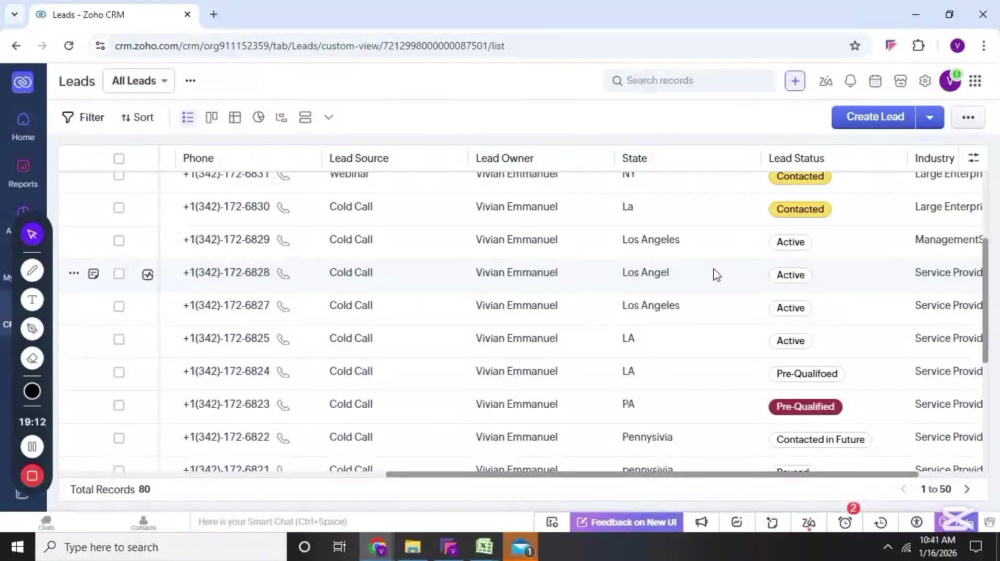
Task: Open the Filter panel
Action: pyautogui.click(x=83, y=117)
